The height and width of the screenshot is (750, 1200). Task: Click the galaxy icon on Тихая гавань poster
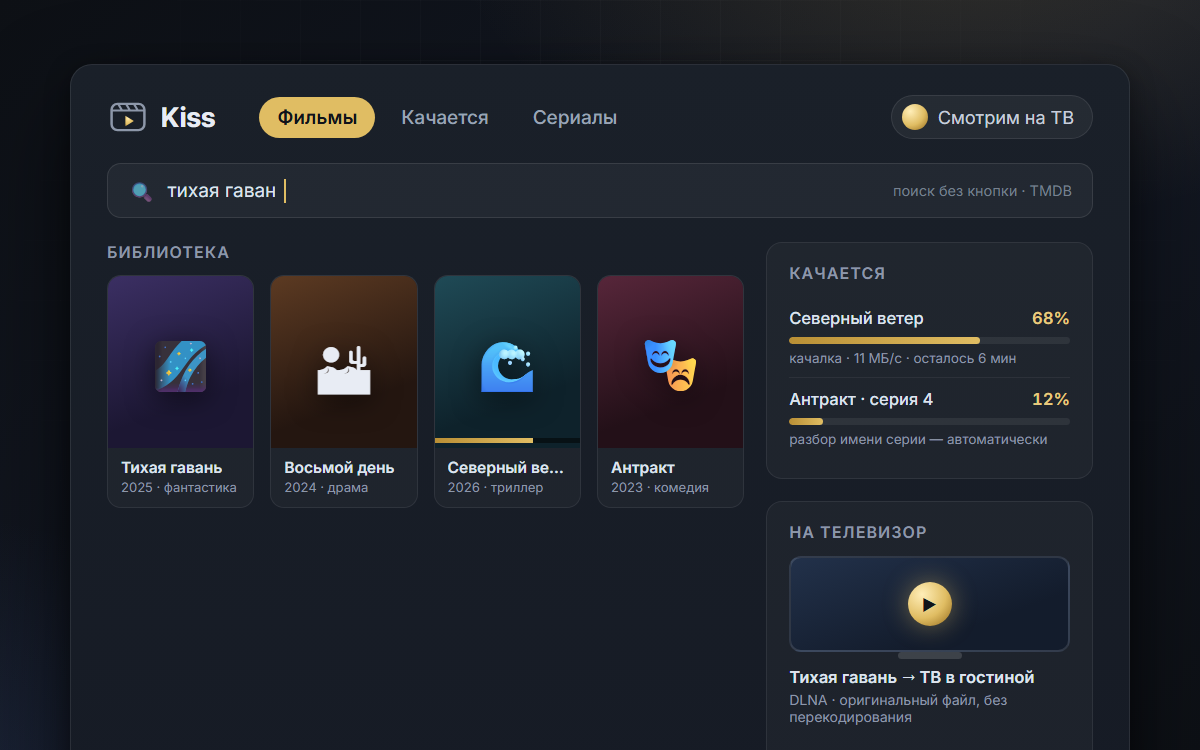181,366
